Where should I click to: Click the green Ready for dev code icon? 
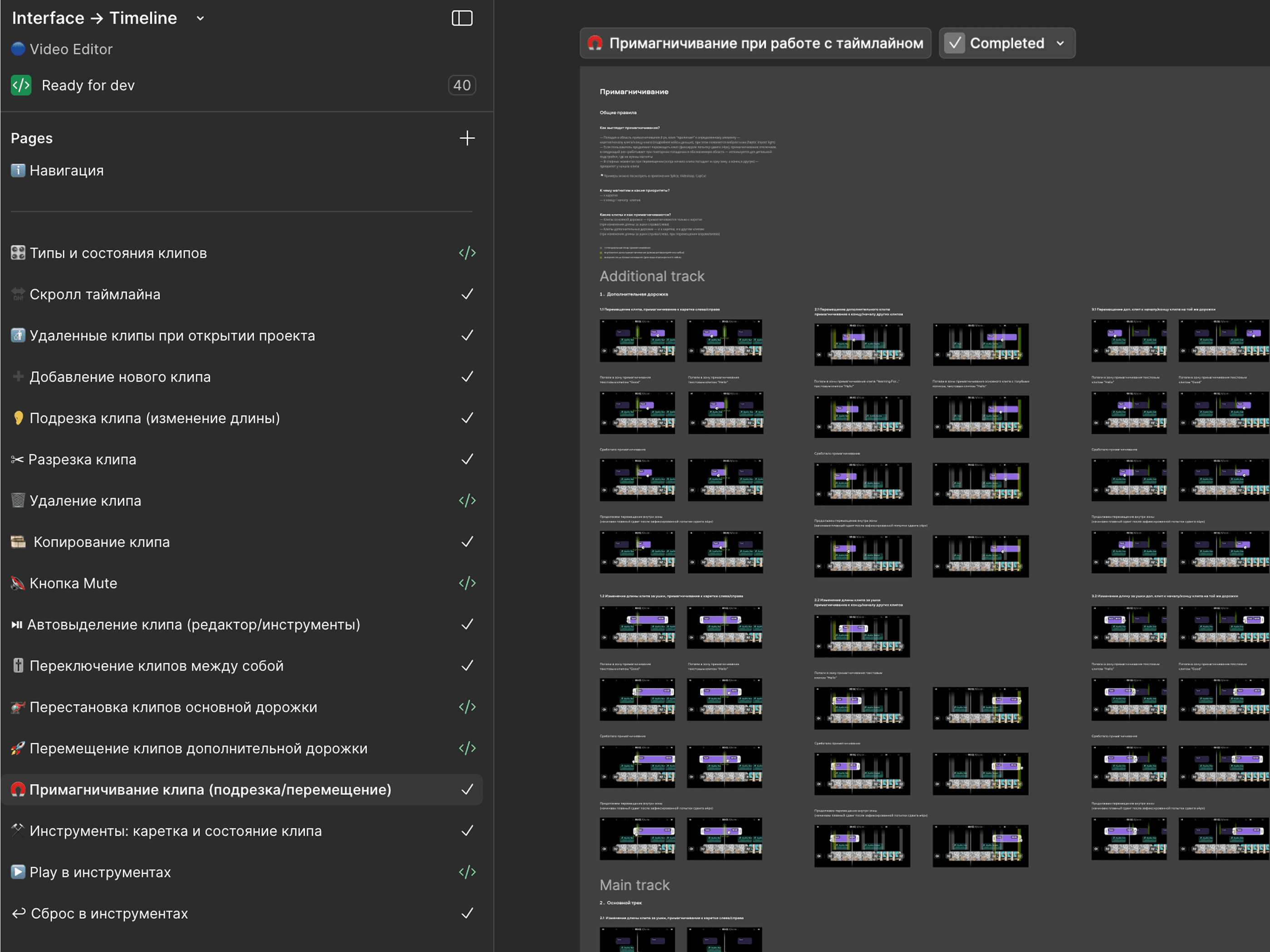pos(21,85)
